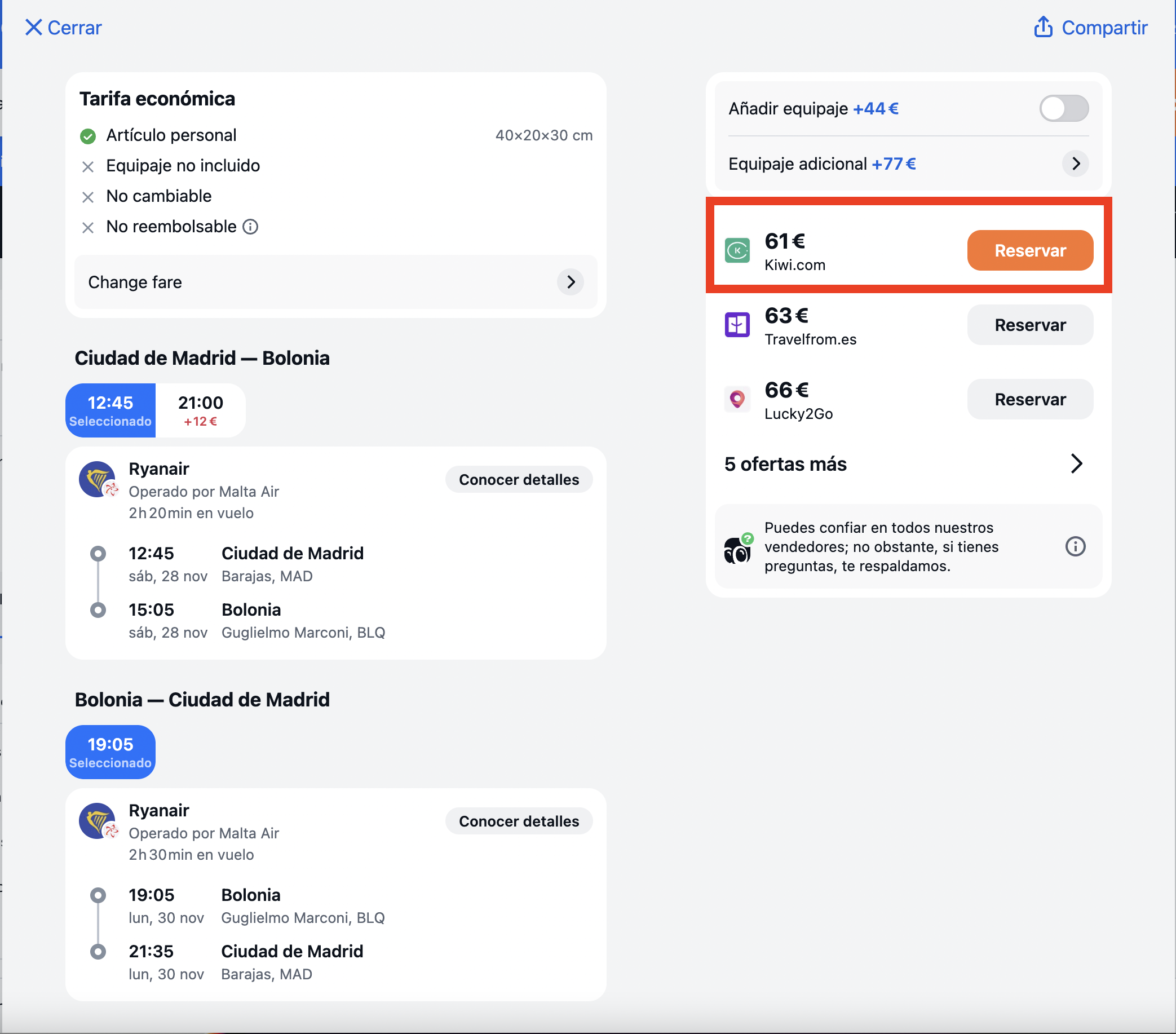Expand the 5 ofertas más list
This screenshot has width=1176, height=1034.
pos(908,464)
